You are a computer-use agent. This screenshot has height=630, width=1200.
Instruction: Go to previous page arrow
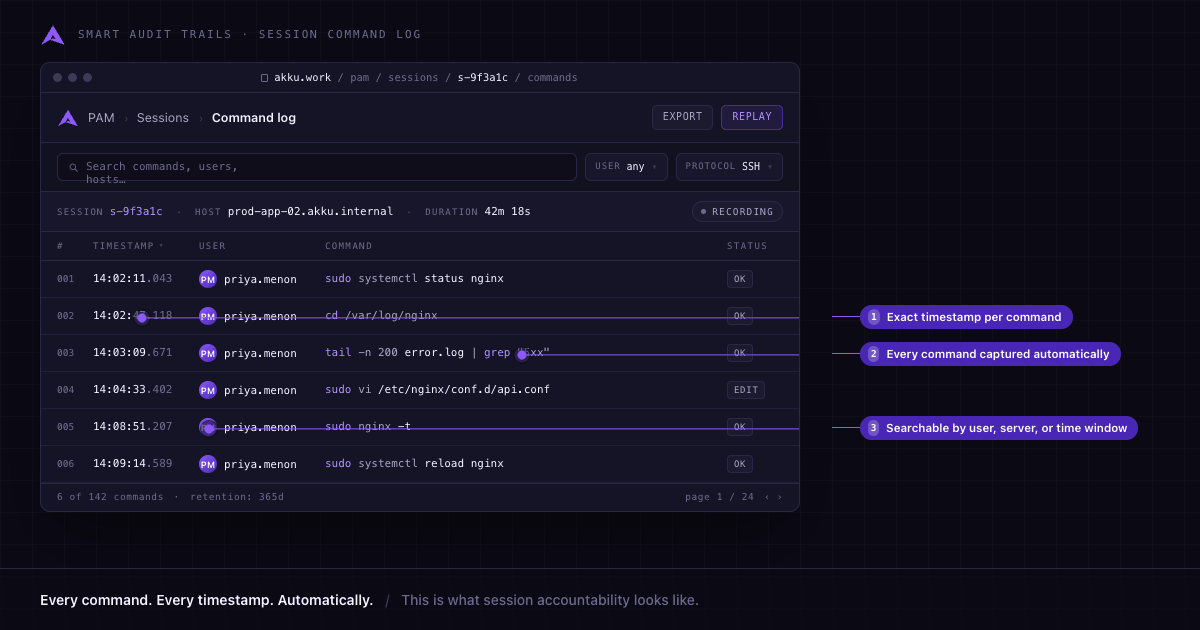[x=767, y=497]
